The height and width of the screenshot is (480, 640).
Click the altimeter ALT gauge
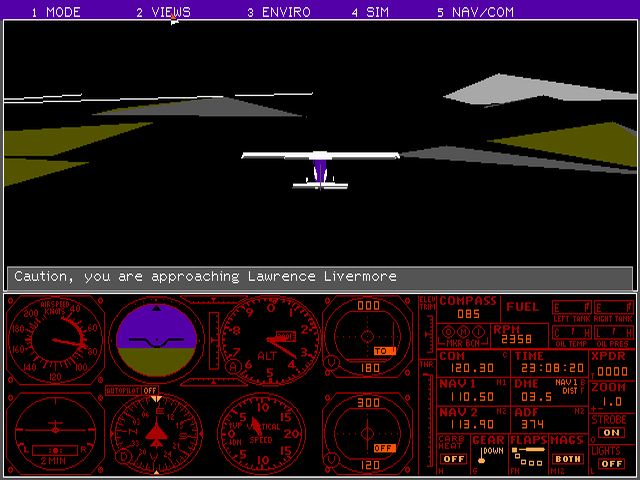coord(270,341)
